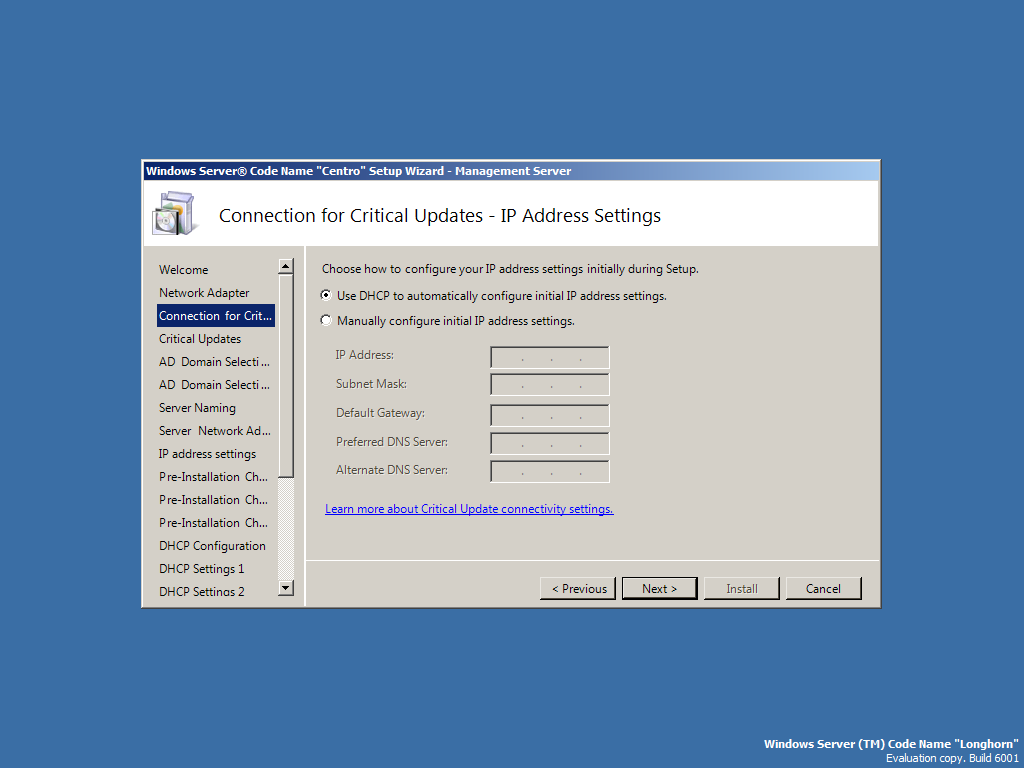The height and width of the screenshot is (768, 1024).
Task: Go back with the Previous button
Action: coord(578,588)
